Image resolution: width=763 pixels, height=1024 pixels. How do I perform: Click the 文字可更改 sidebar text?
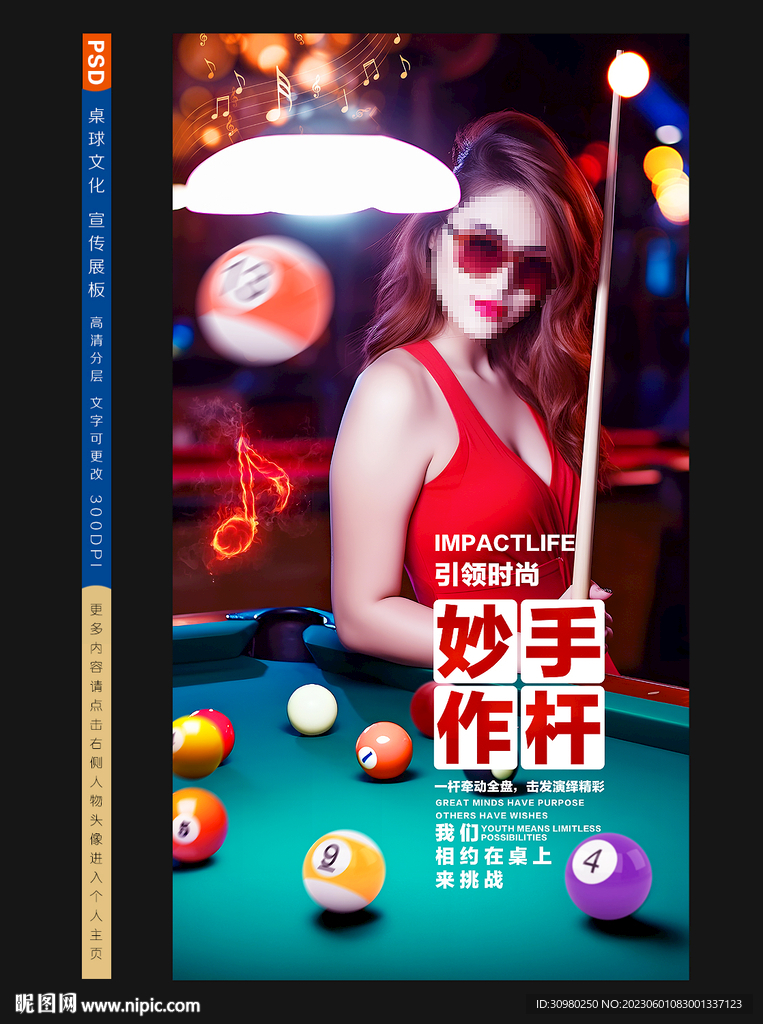(x=97, y=438)
